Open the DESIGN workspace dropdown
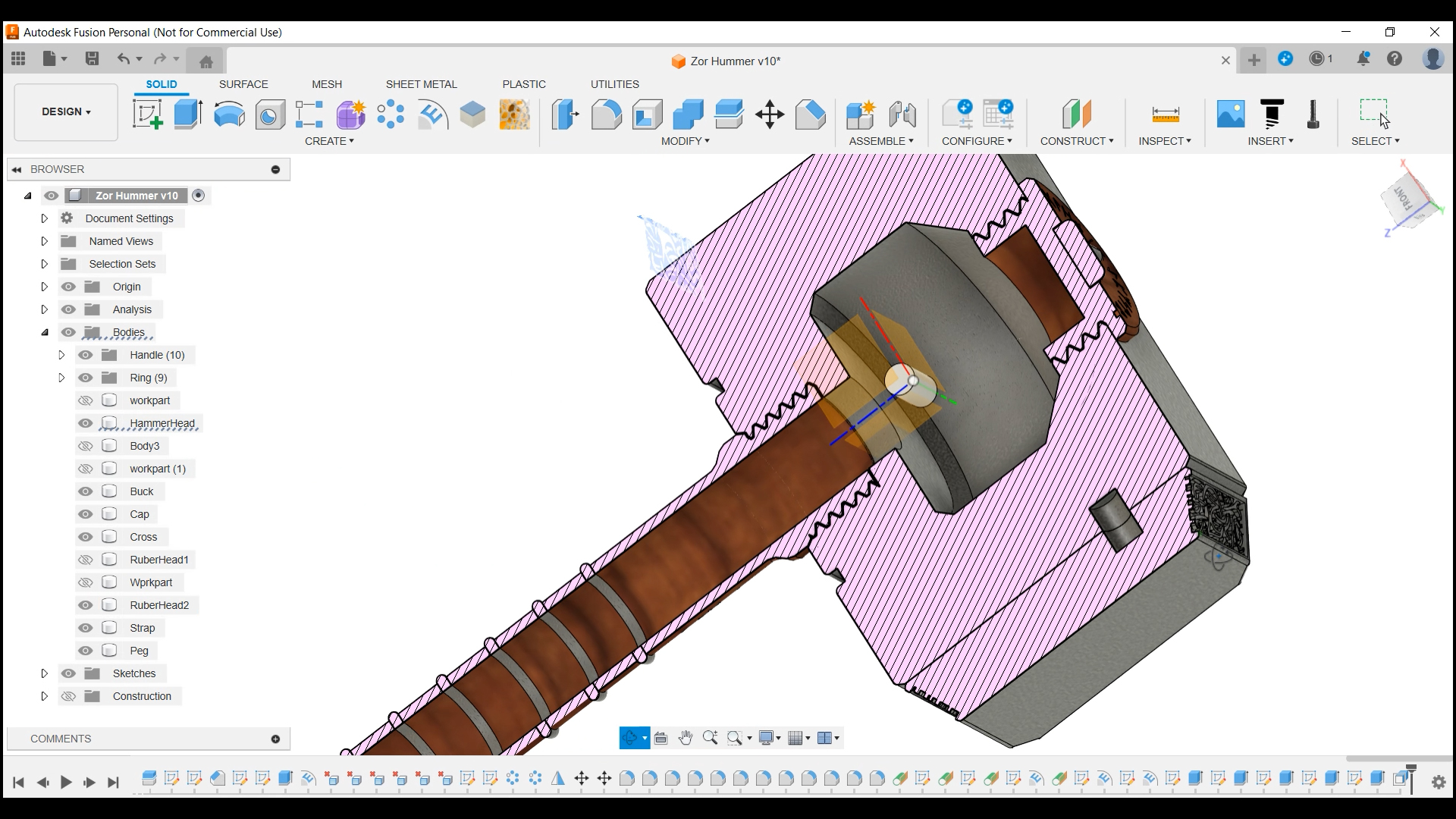 pos(66,111)
